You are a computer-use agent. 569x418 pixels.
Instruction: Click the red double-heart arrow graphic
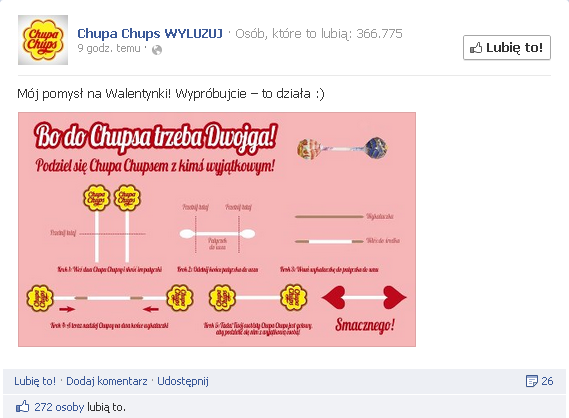[x=364, y=298]
